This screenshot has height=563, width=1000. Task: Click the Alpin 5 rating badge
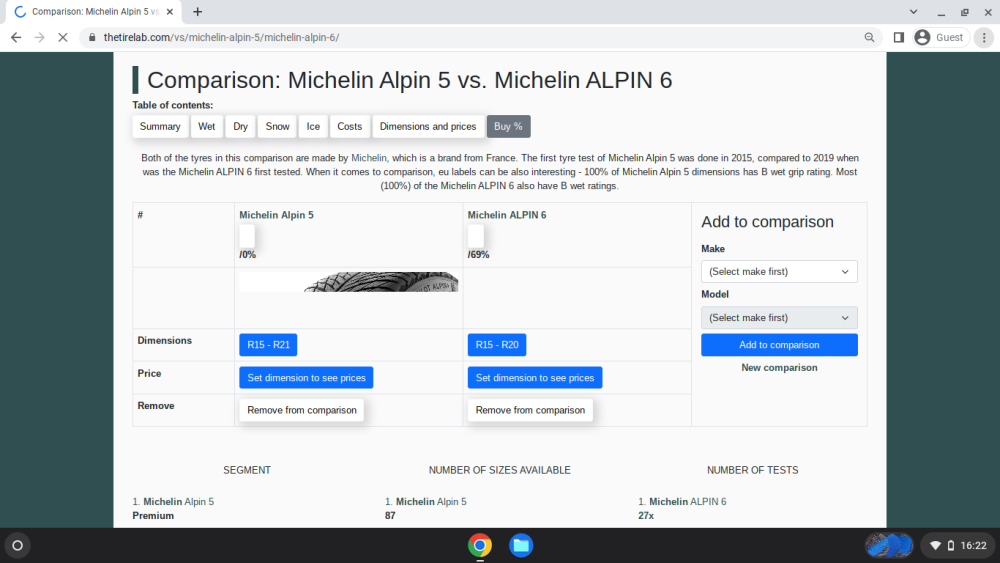[x=247, y=237]
